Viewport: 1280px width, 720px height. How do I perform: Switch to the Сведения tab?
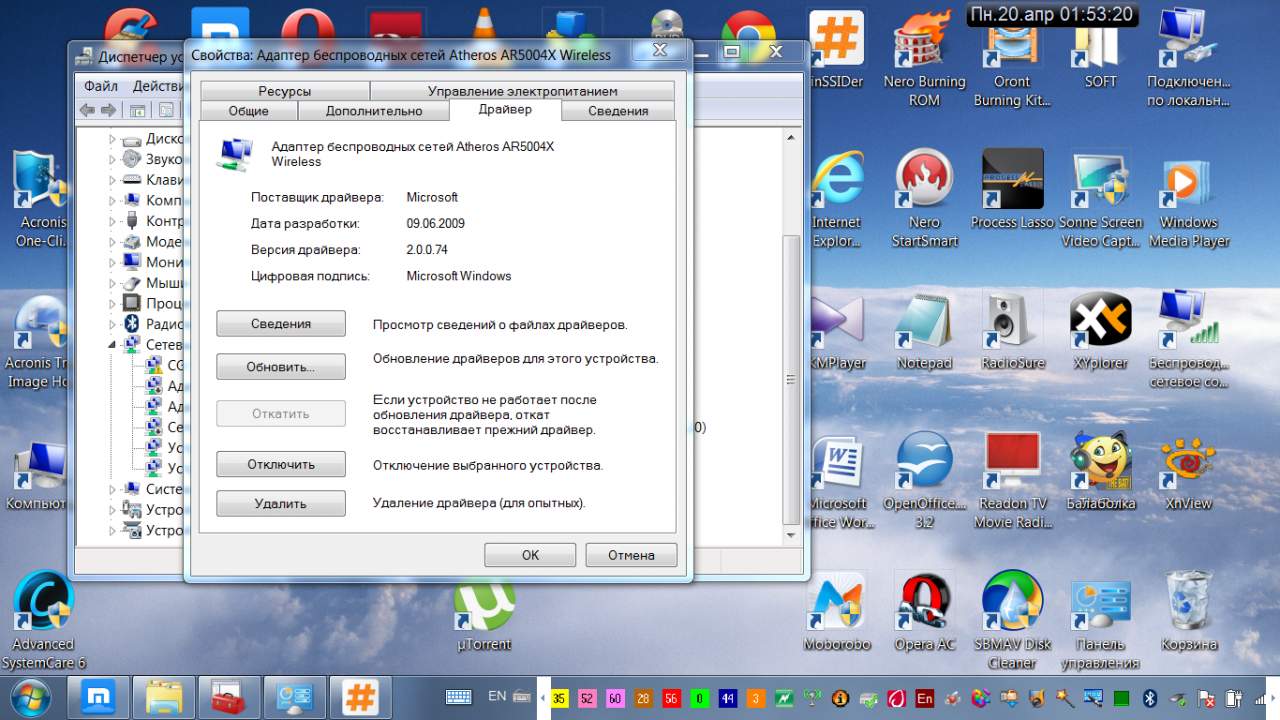618,111
